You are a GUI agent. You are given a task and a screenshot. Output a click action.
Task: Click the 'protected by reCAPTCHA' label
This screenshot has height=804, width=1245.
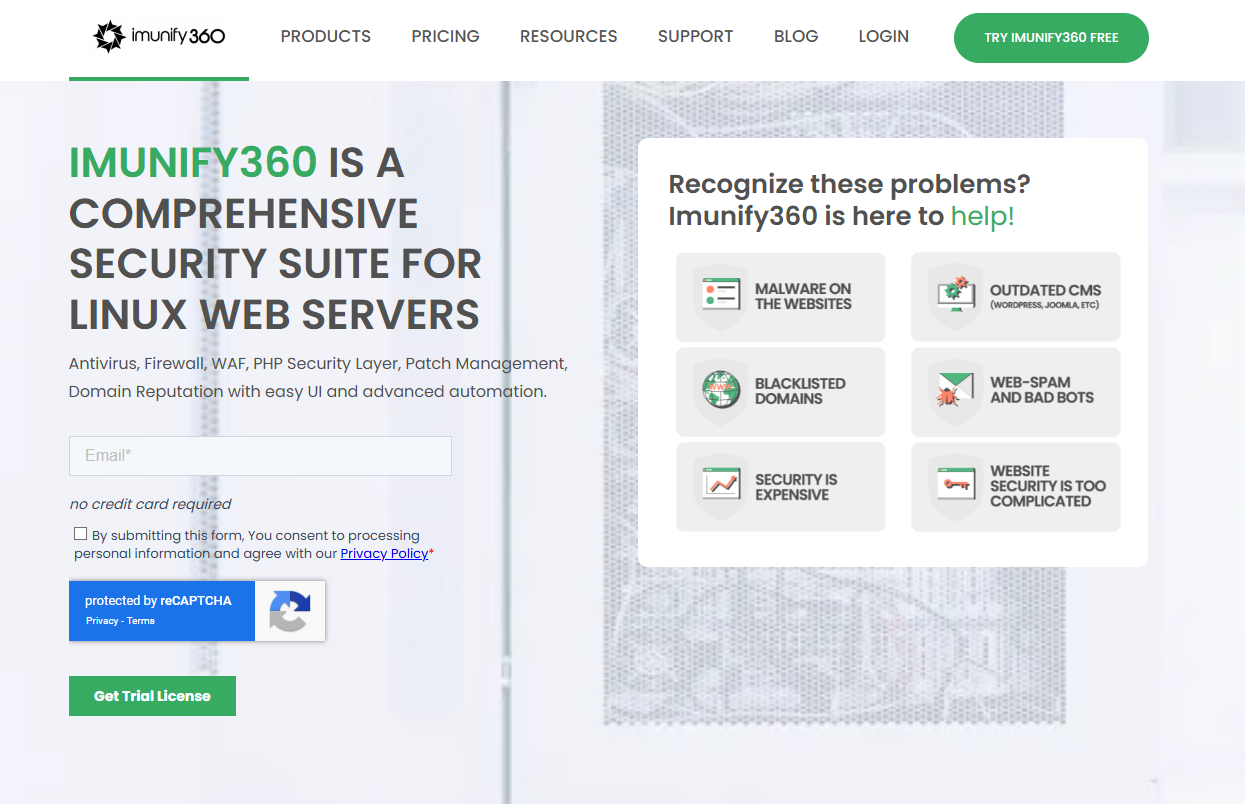pos(158,601)
